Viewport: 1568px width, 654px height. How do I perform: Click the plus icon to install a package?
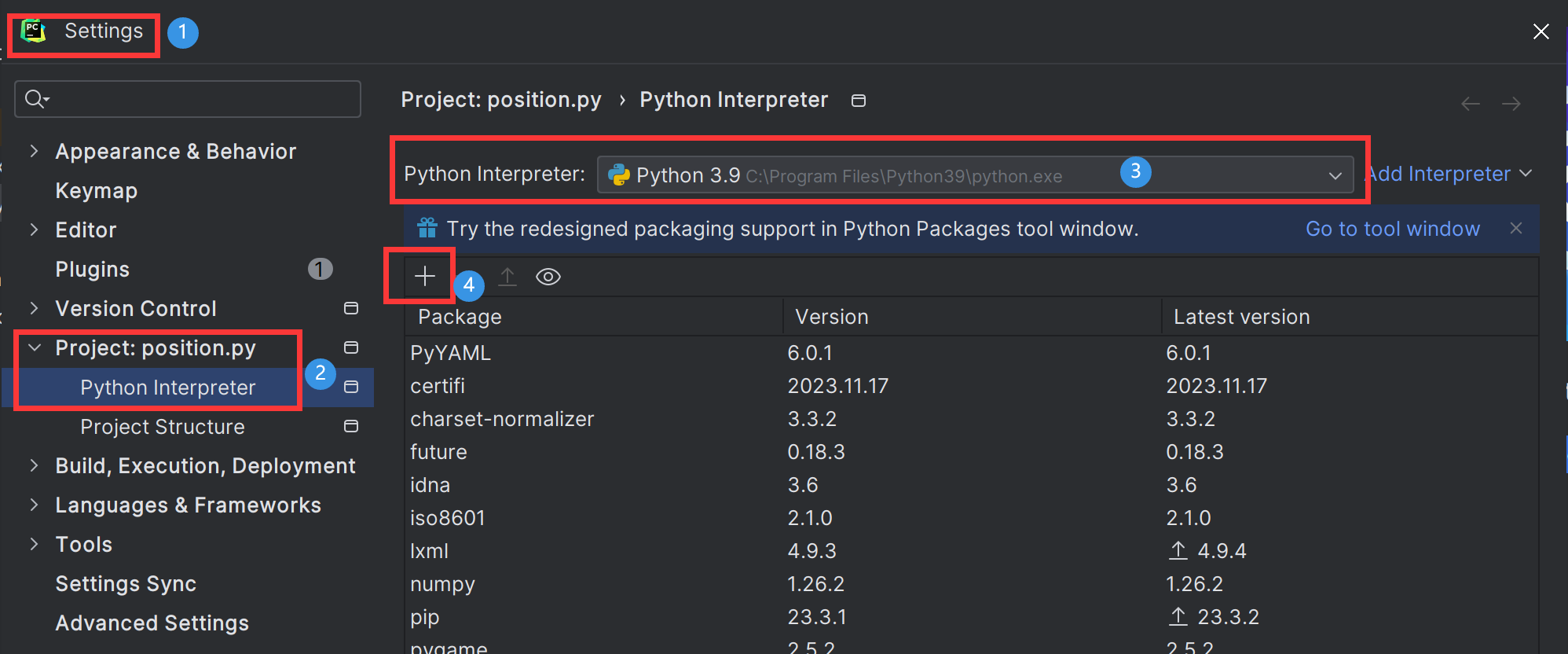(424, 276)
